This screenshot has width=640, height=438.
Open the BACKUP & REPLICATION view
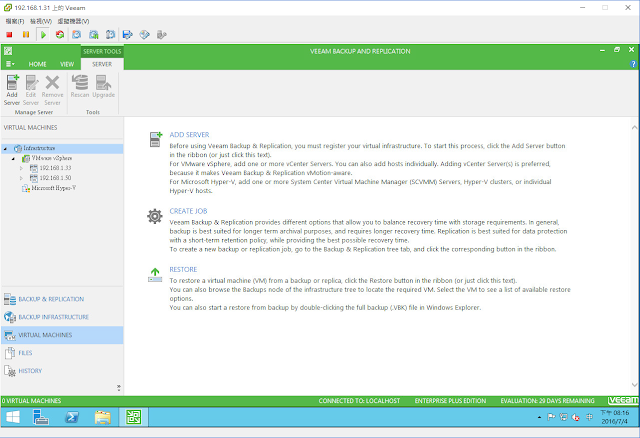click(x=62, y=299)
